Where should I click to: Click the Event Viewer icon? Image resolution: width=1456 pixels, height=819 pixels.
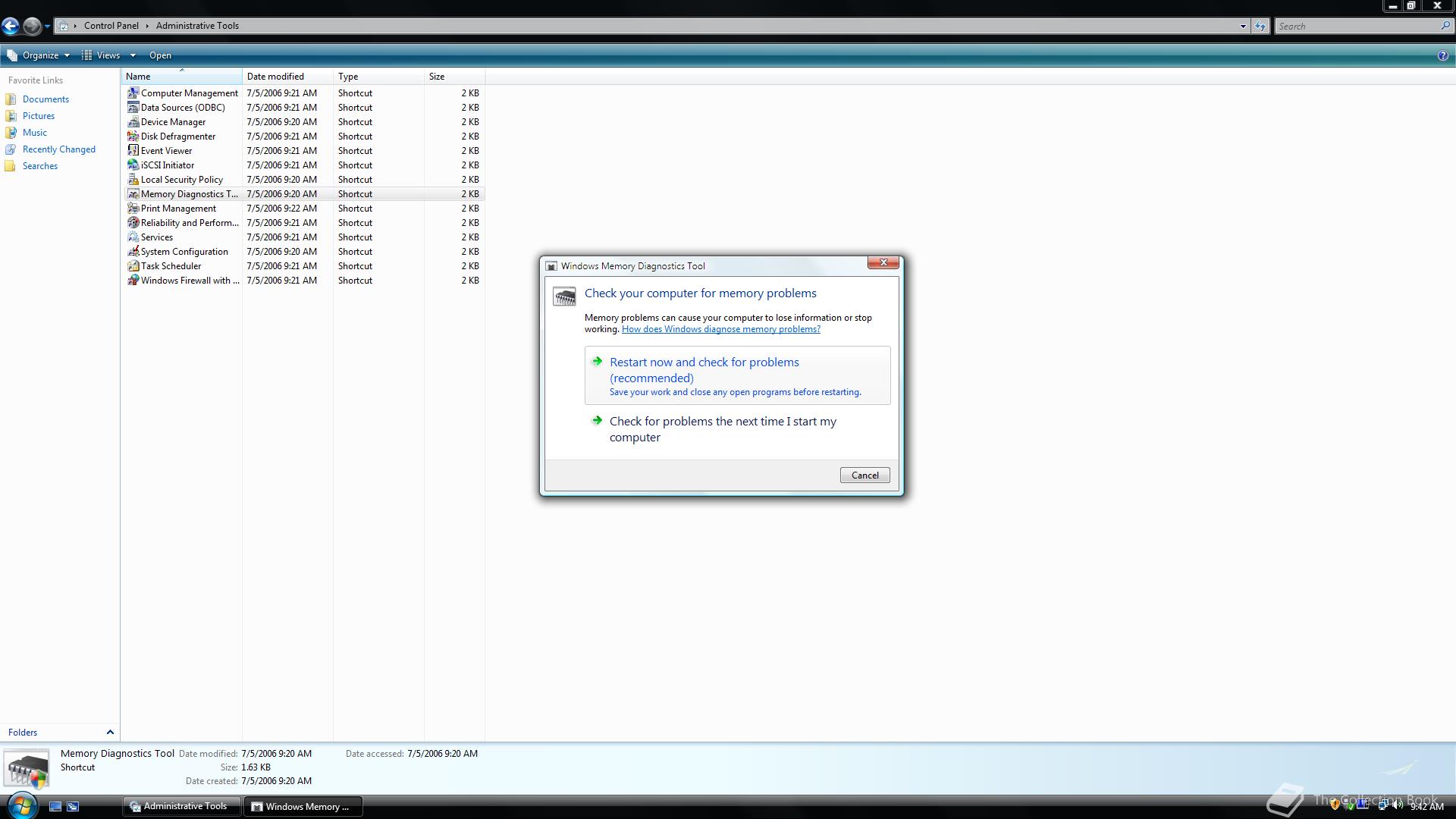[133, 151]
